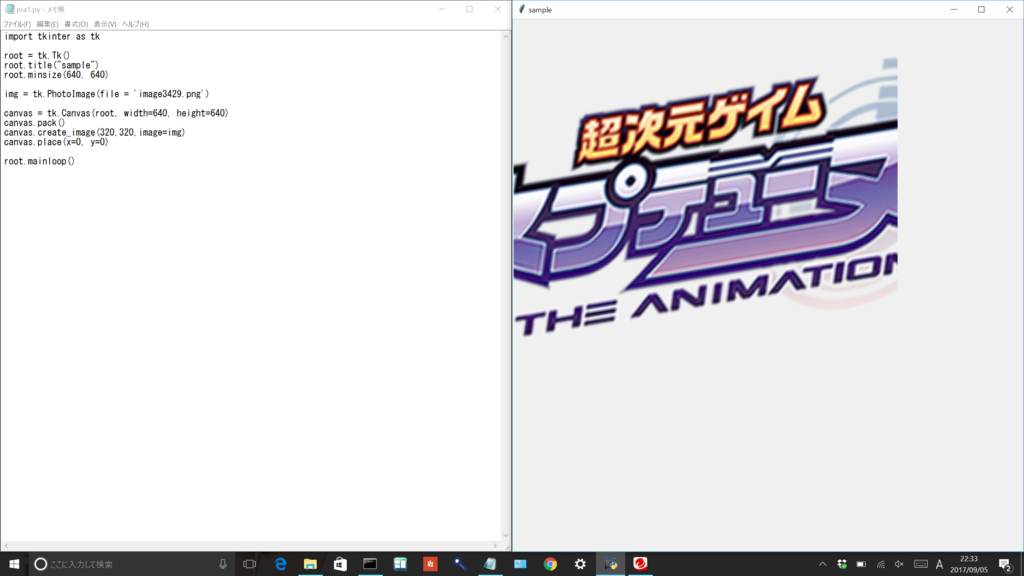Open the battery status tray icon
The image size is (1024, 576).
861,564
